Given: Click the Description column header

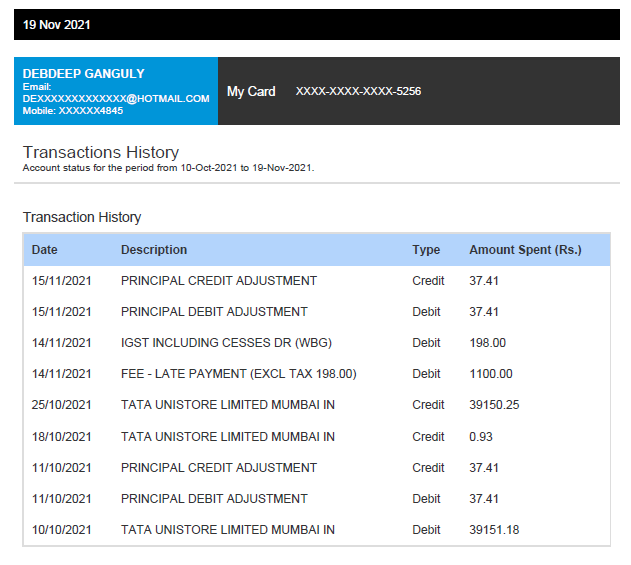Looking at the screenshot, I should tap(154, 250).
